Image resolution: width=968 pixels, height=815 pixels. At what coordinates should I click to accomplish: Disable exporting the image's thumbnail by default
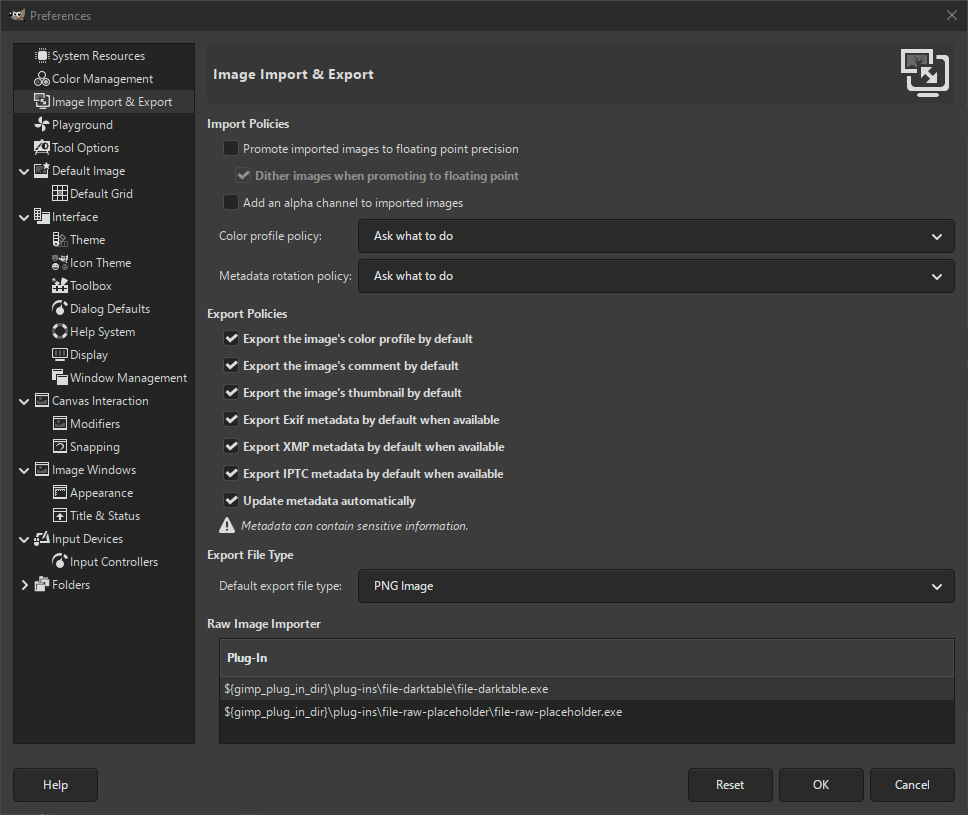point(231,392)
